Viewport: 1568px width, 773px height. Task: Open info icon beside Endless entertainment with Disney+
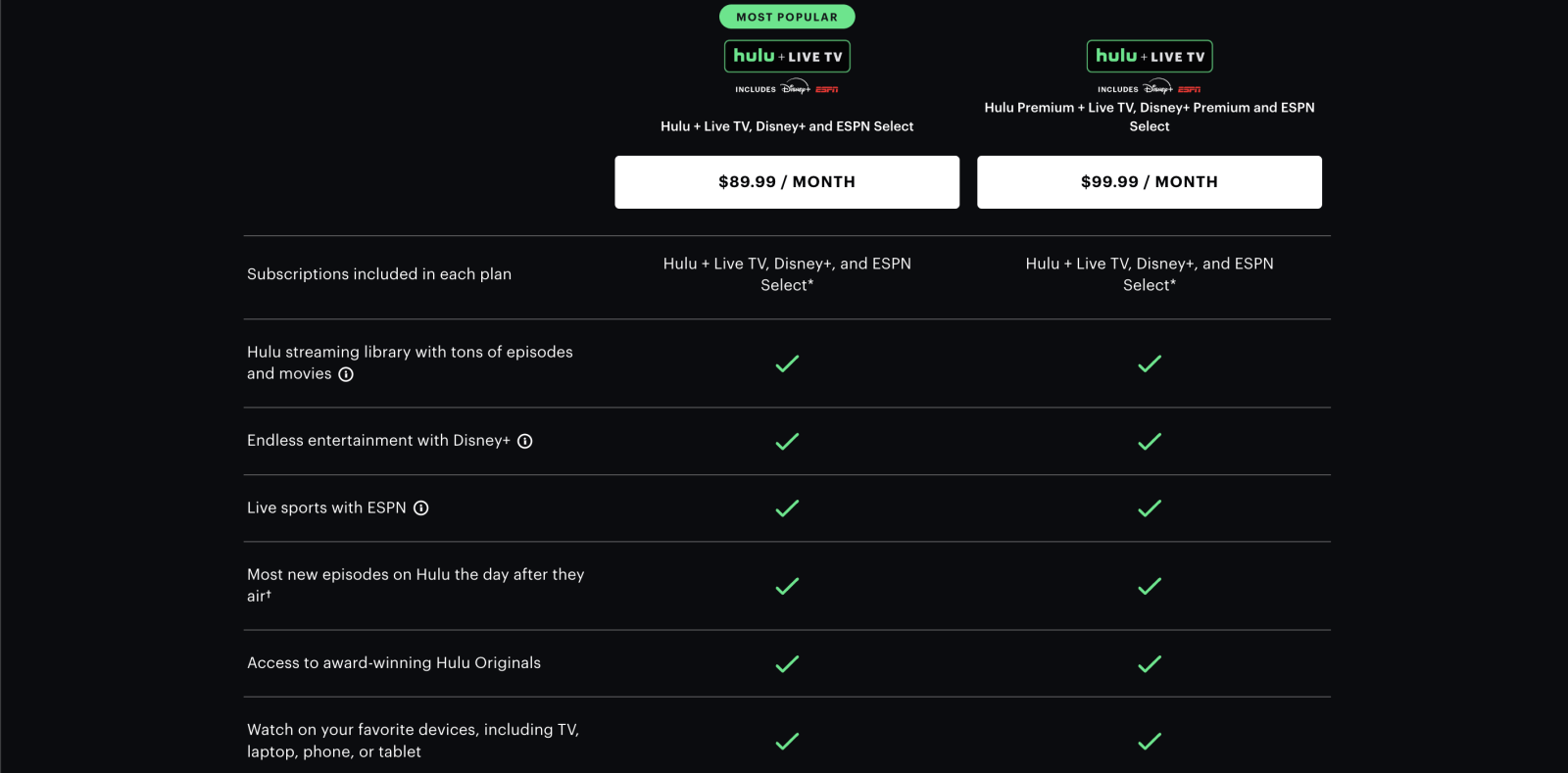[525, 441]
